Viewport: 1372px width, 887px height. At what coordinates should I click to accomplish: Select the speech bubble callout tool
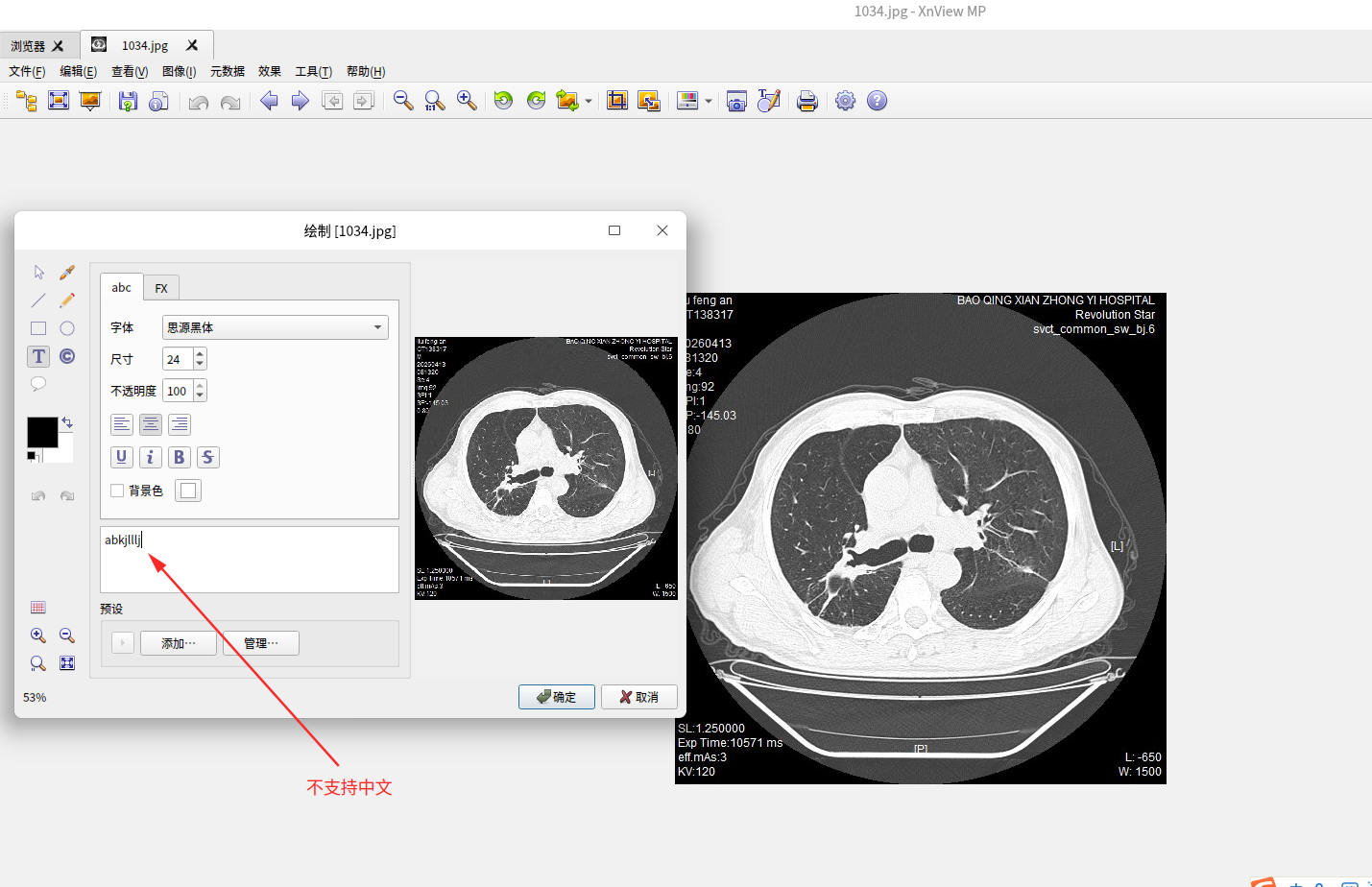point(38,384)
